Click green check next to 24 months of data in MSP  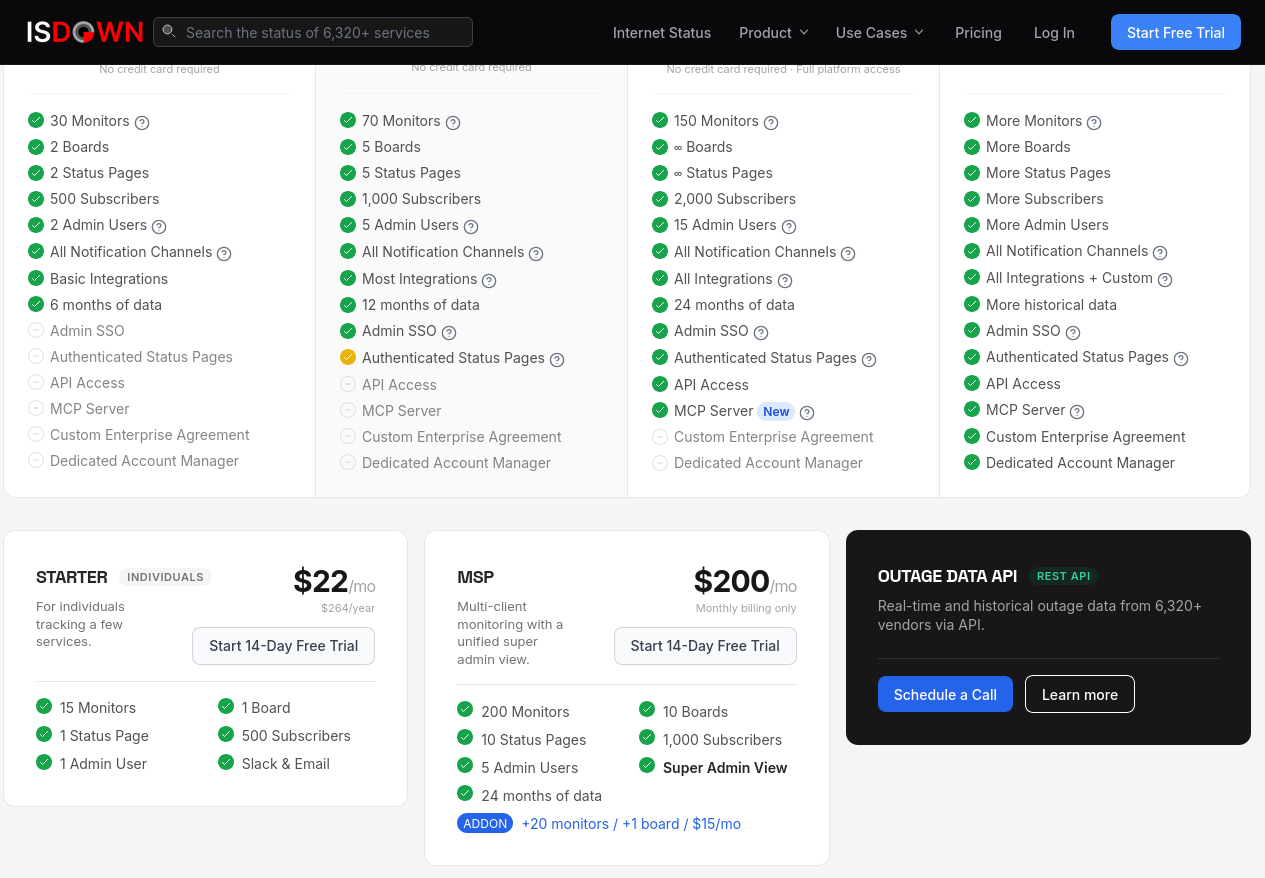click(465, 794)
